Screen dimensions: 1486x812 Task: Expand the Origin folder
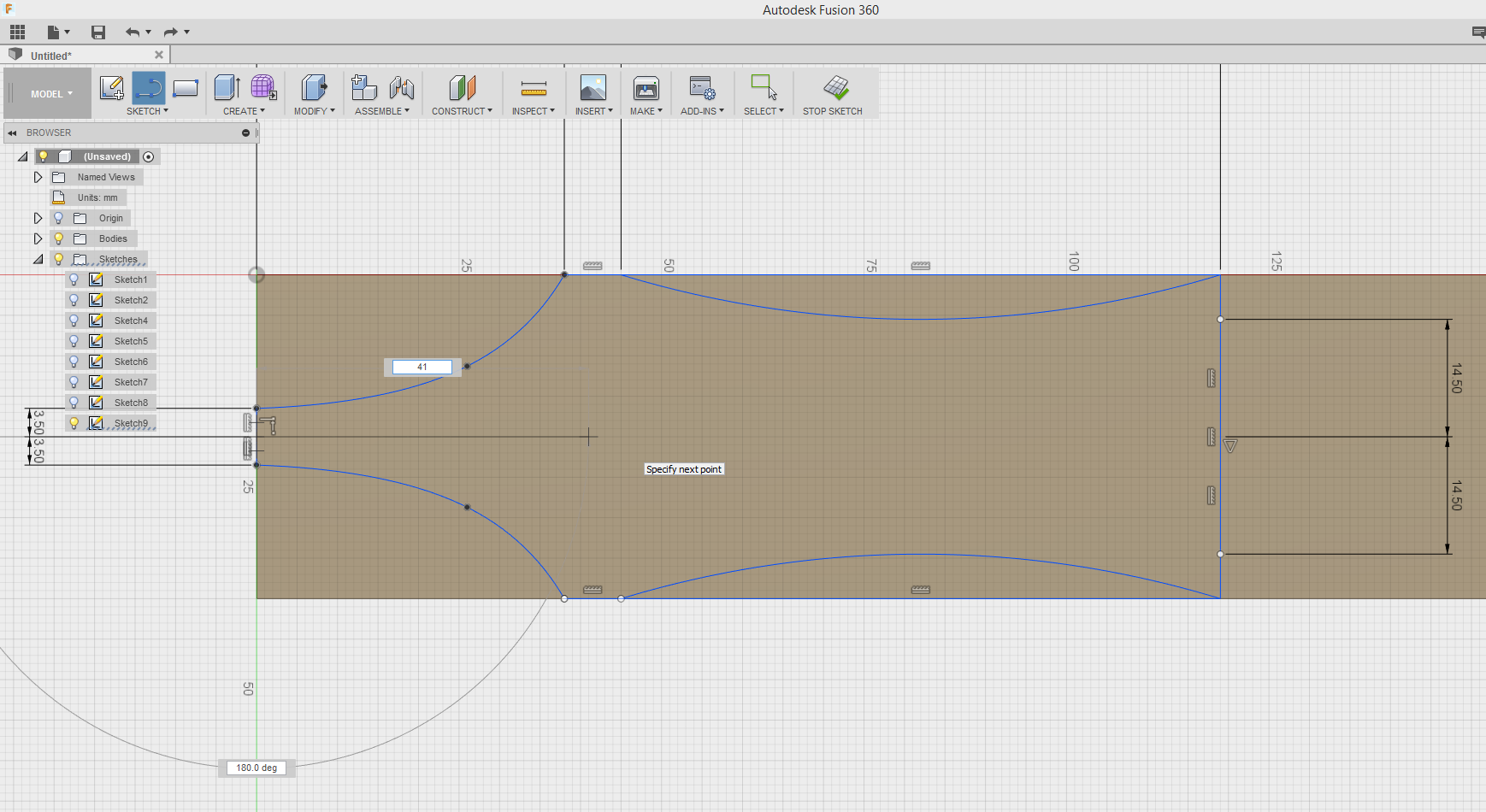tap(38, 218)
